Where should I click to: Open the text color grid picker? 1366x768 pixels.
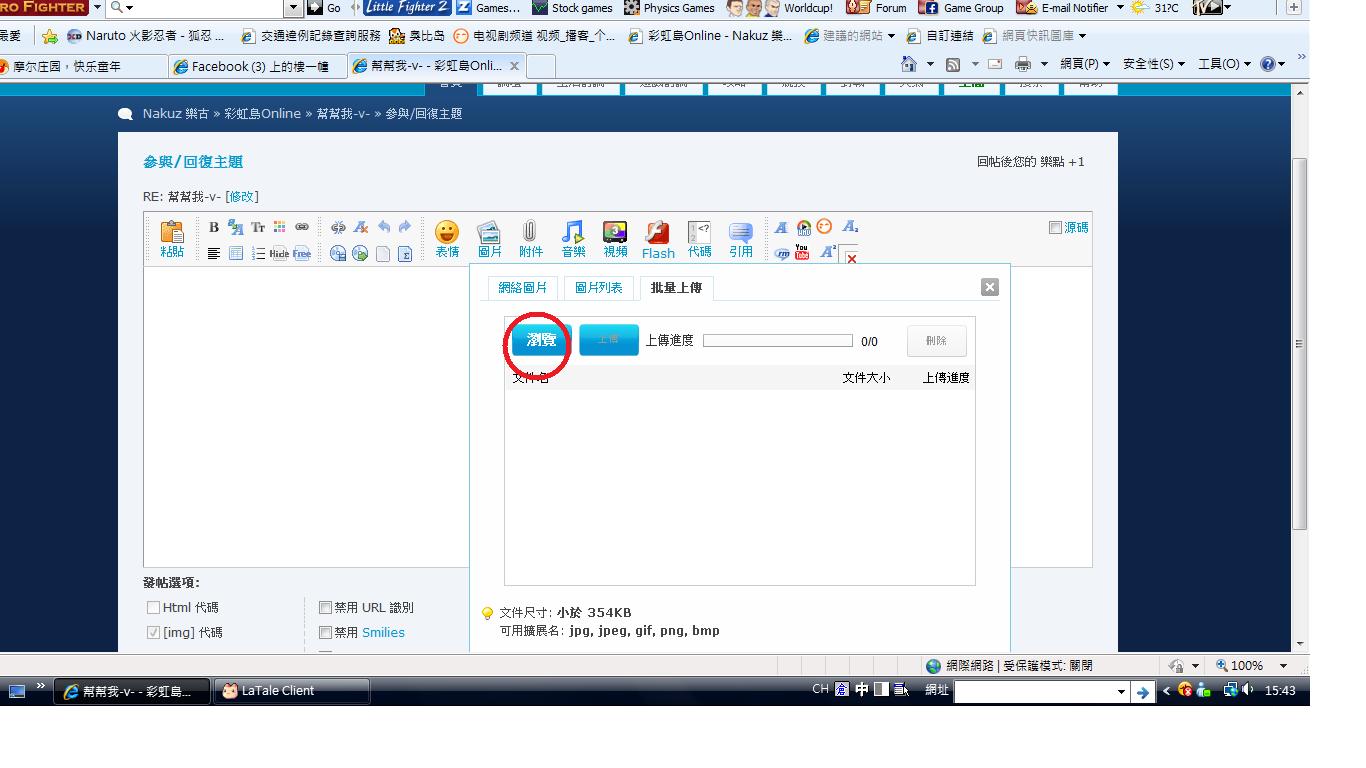click(x=280, y=227)
